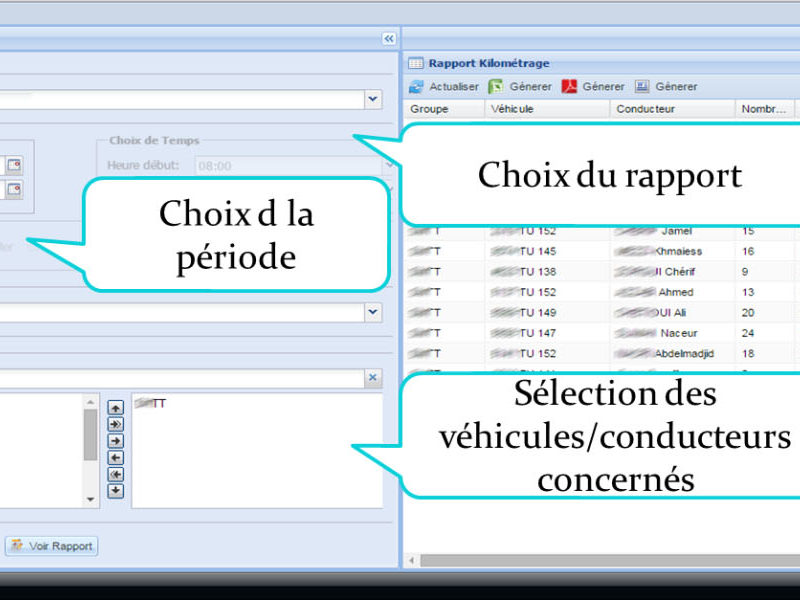Click the Véhicule column header
Image resolution: width=800 pixels, height=600 pixels.
[512, 109]
